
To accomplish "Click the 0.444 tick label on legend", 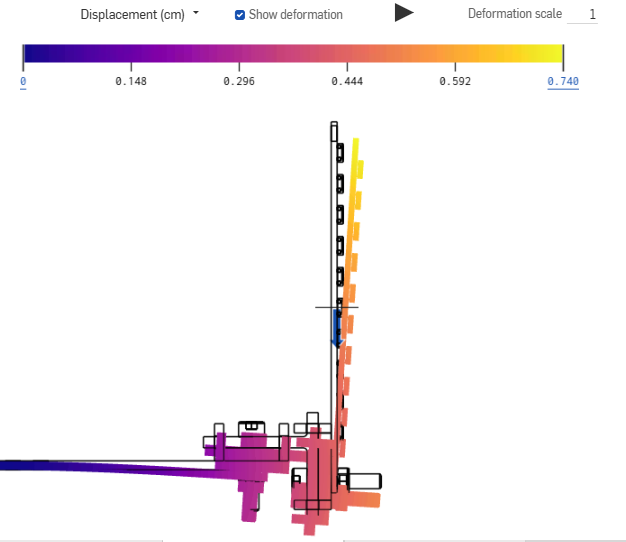I will pyautogui.click(x=347, y=81).
